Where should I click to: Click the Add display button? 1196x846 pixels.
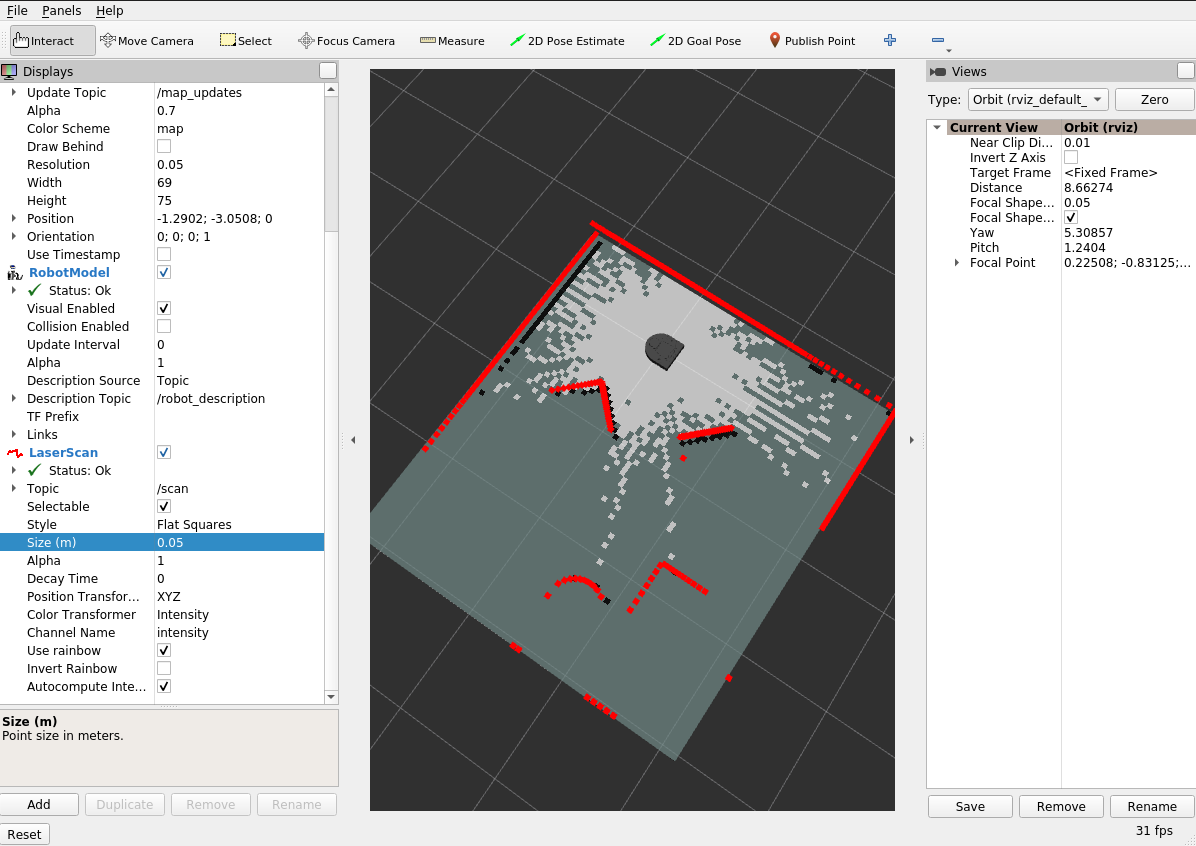tap(39, 805)
